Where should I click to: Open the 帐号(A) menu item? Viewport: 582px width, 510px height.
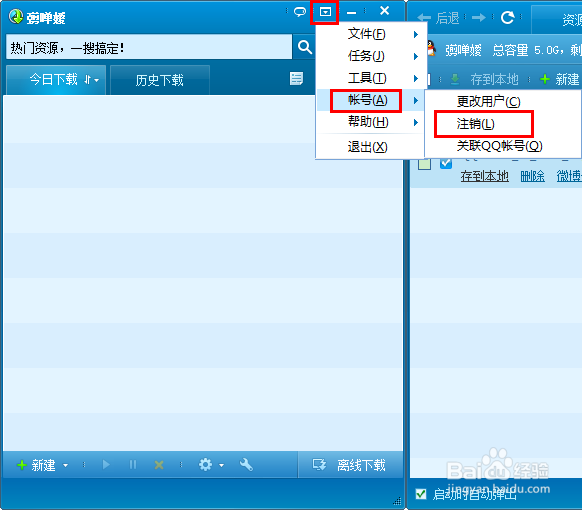(x=368, y=100)
